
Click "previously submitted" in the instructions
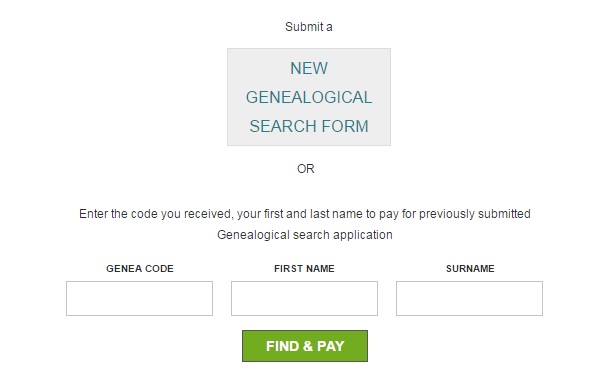coord(475,214)
